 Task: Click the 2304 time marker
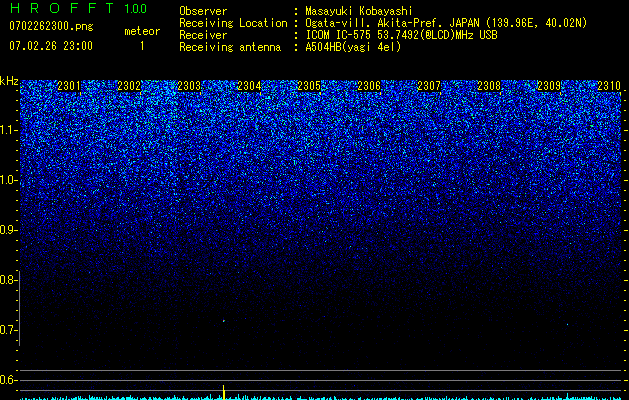(x=249, y=86)
